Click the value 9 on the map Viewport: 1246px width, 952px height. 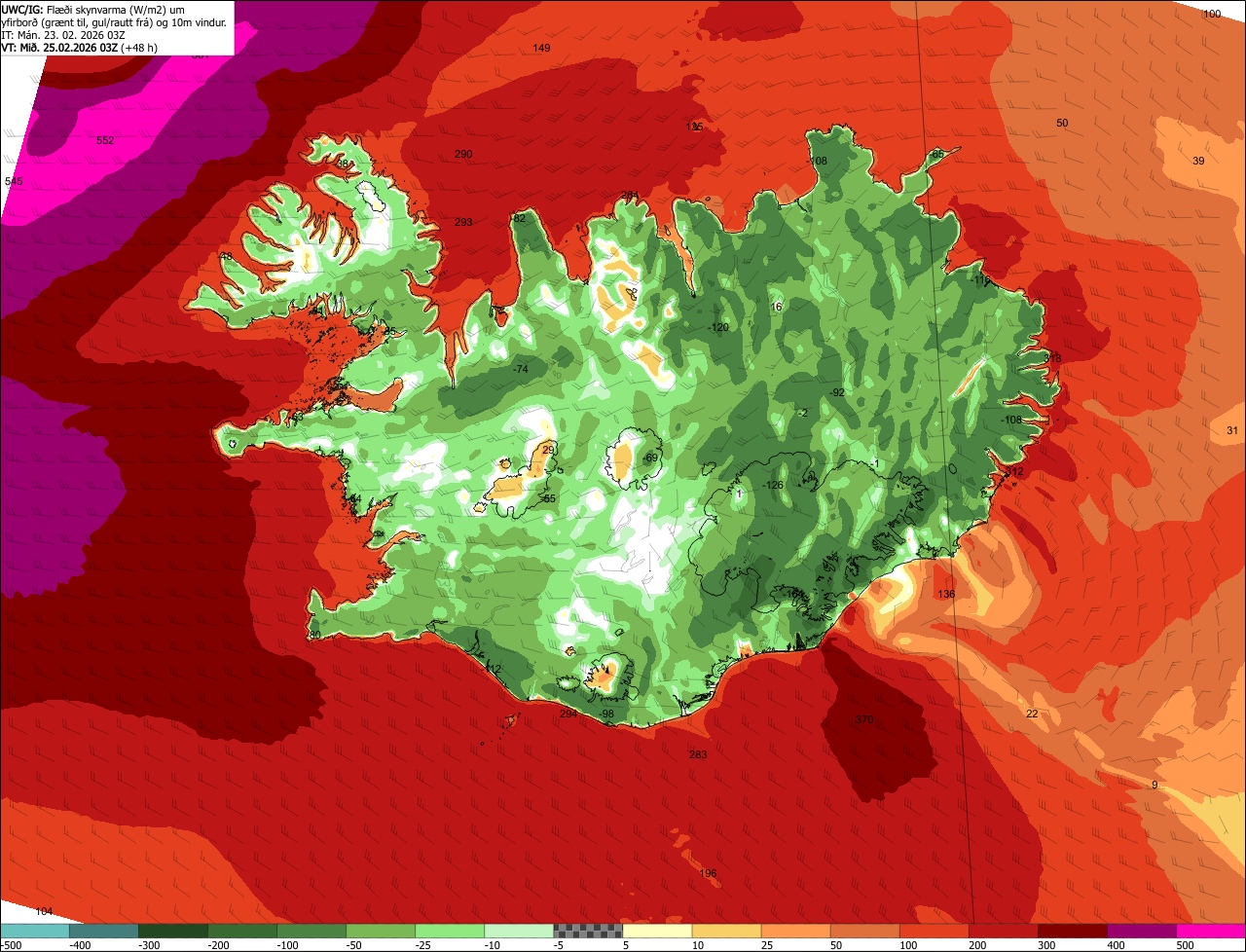point(1154,785)
